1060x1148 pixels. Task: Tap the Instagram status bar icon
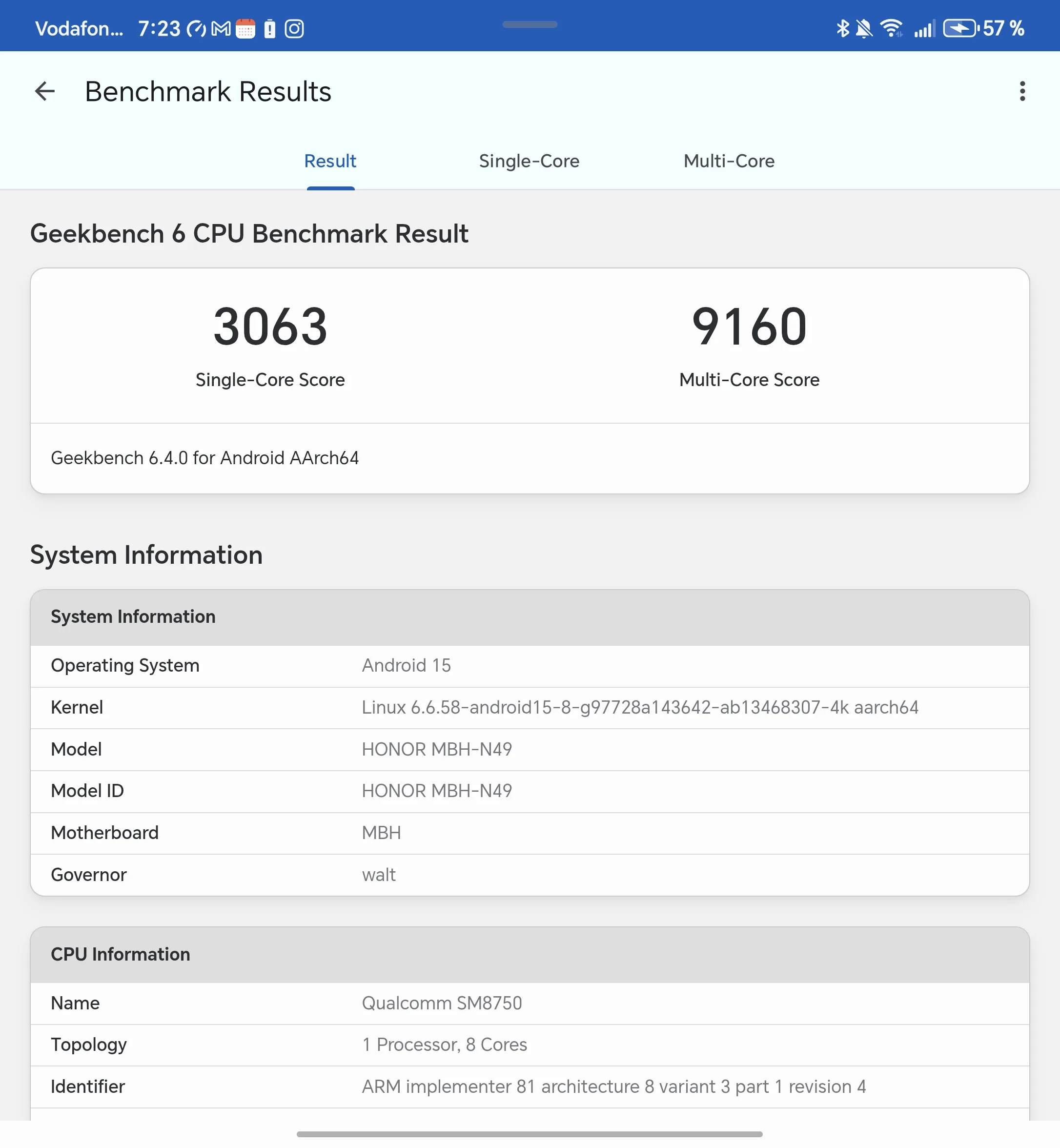pos(294,29)
